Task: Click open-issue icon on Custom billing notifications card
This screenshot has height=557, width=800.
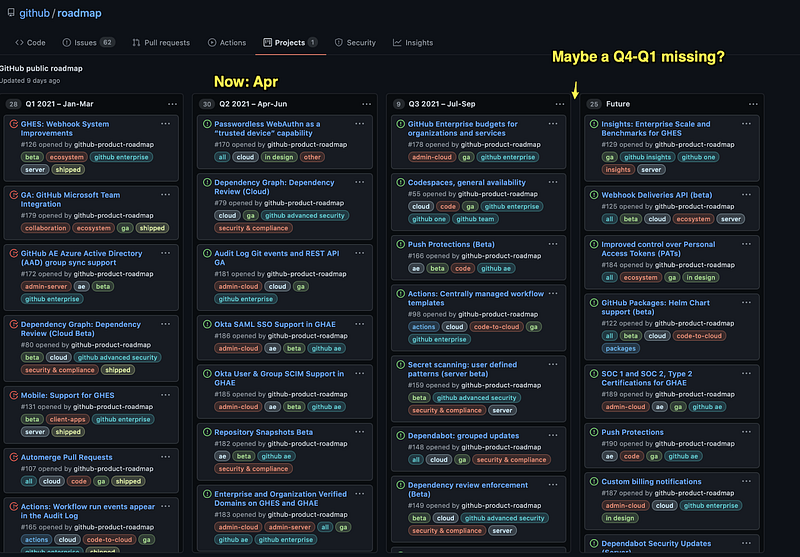Action: tap(594, 482)
